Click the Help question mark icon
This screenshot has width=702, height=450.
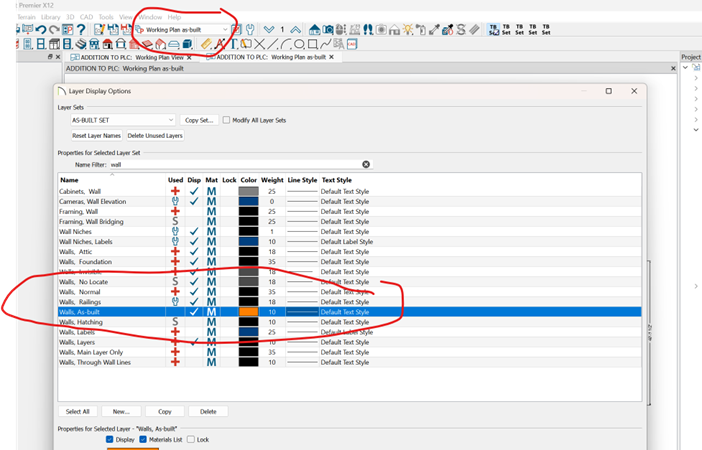point(80,29)
